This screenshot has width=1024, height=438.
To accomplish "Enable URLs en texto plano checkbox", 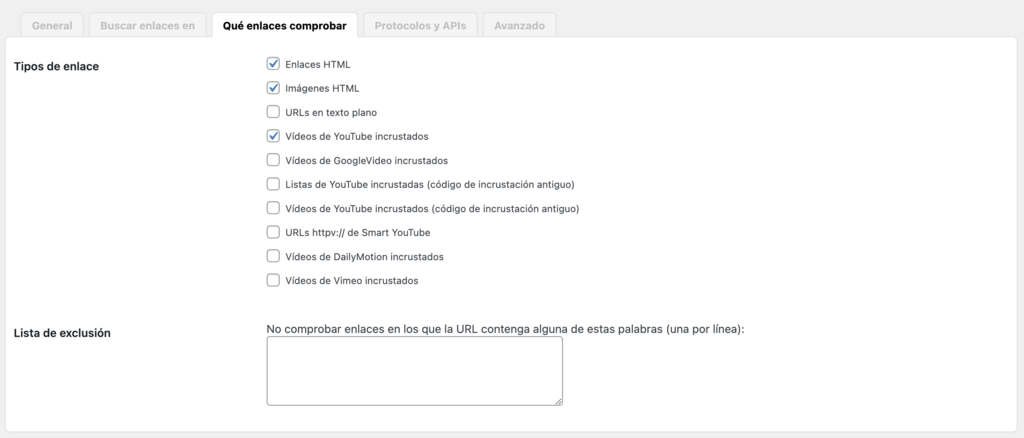I will [273, 112].
